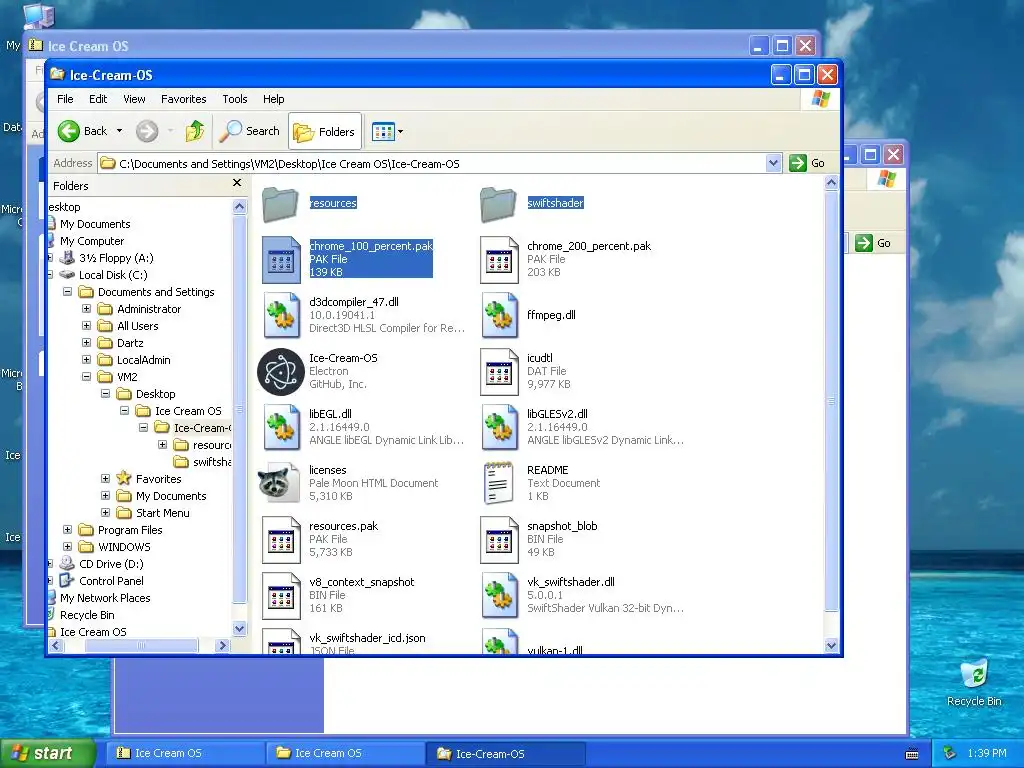
Task: Select Ice-Cream-OS Electron app icon
Action: 281,372
